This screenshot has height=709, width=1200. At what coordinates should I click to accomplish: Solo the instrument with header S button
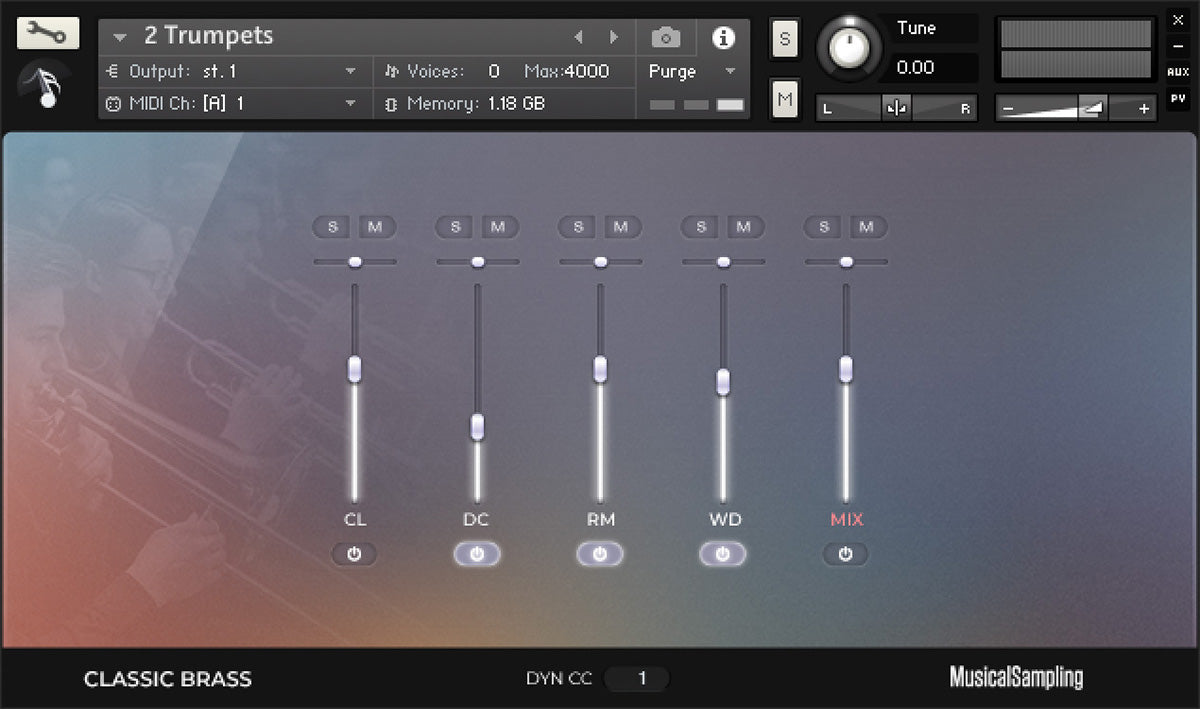pos(785,39)
